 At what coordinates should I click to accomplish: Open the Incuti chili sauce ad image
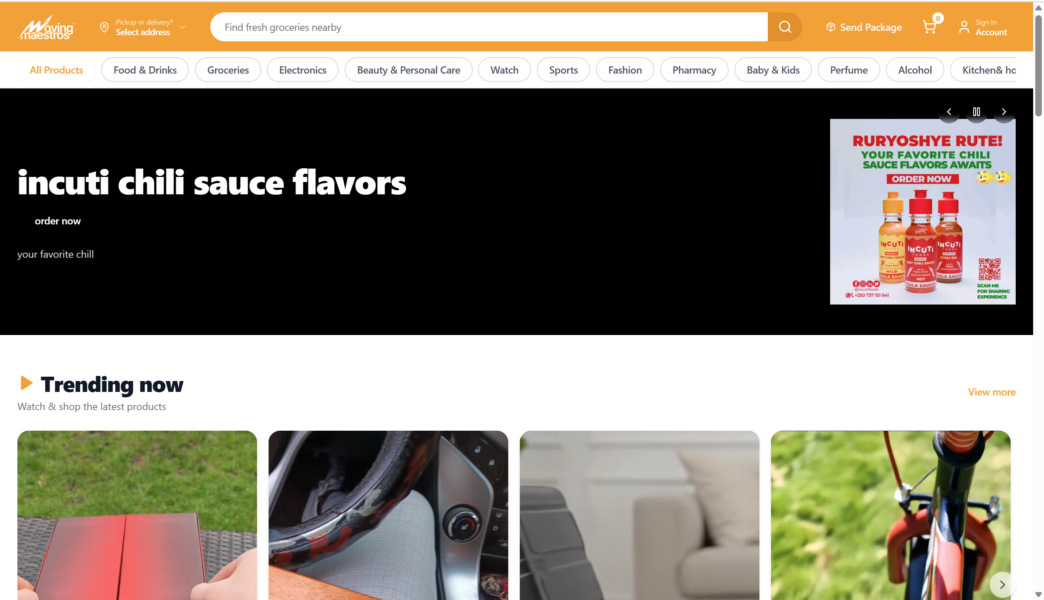click(x=922, y=212)
